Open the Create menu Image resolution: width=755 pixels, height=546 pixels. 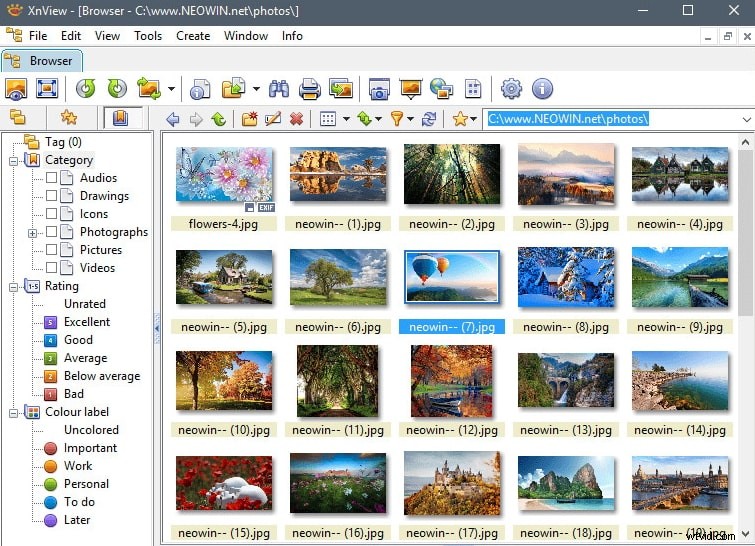click(x=193, y=36)
